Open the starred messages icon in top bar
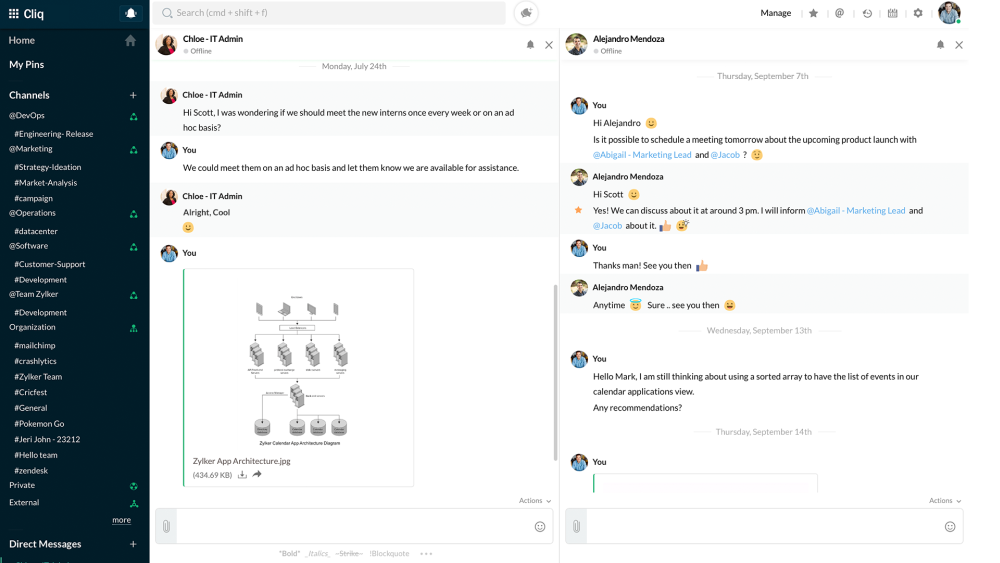This screenshot has height=563, width=1000. point(813,13)
